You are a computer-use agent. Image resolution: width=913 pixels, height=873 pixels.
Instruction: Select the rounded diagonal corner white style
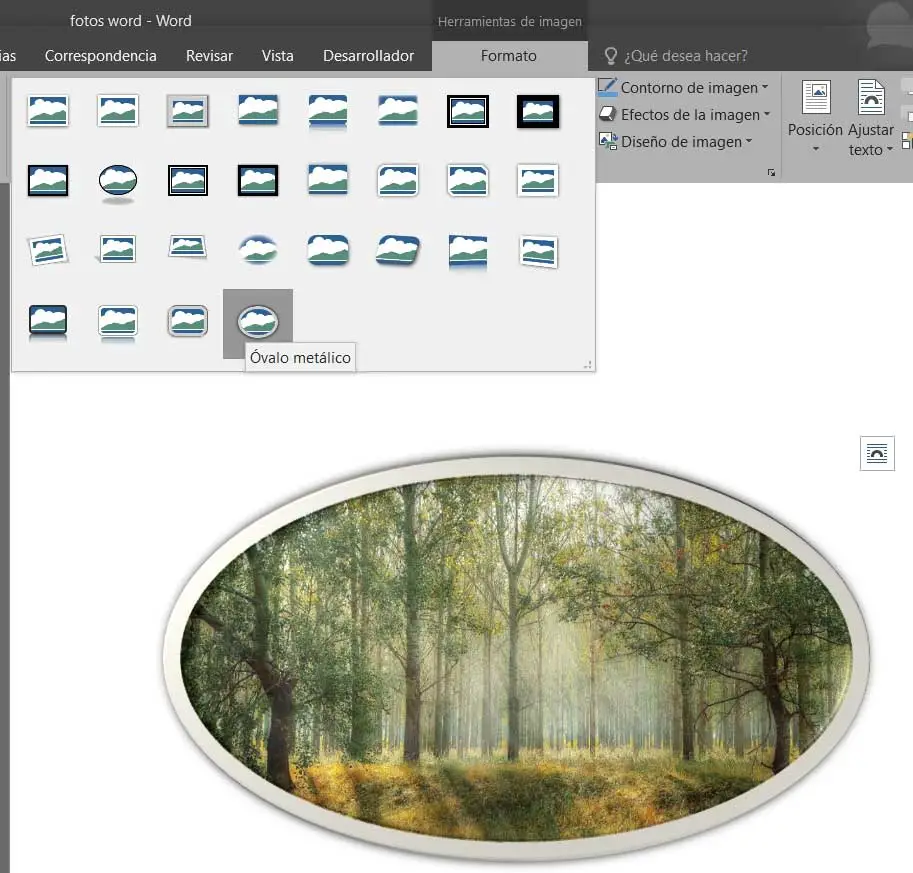coord(398,181)
